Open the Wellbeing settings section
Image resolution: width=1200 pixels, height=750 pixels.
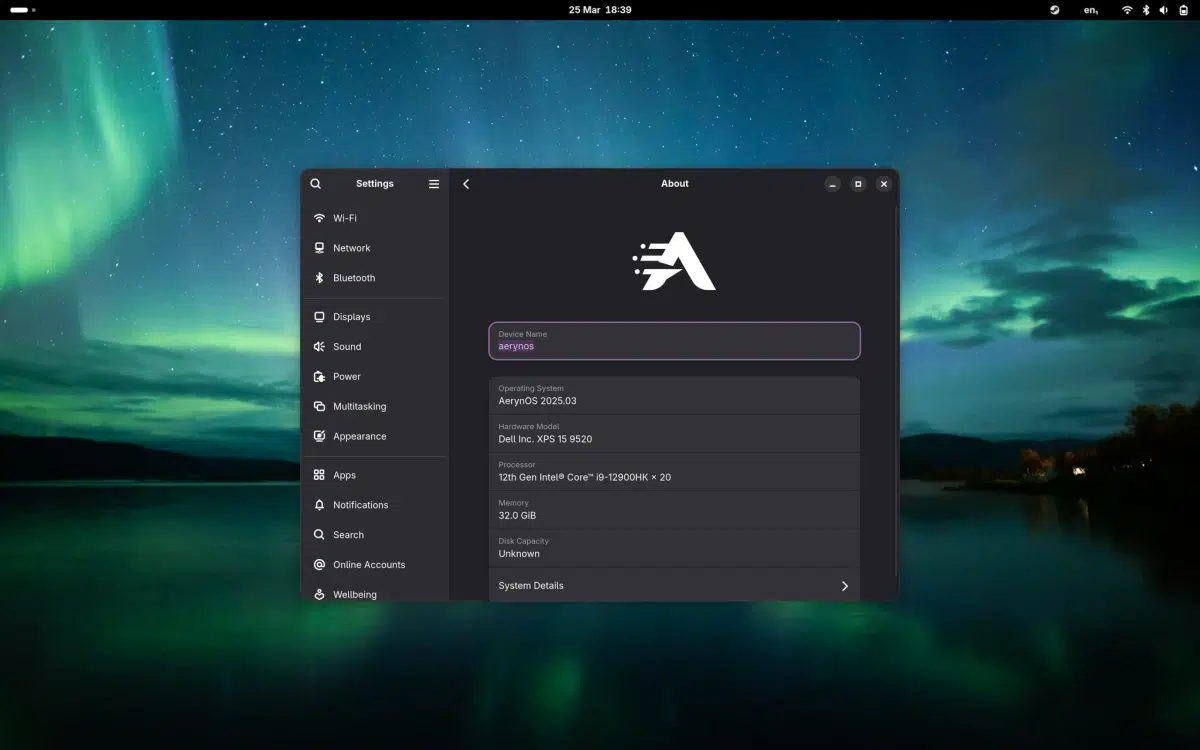pyautogui.click(x=355, y=594)
